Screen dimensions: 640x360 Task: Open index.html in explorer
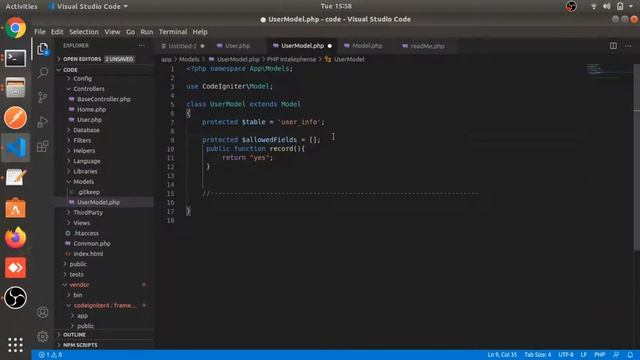coord(88,254)
